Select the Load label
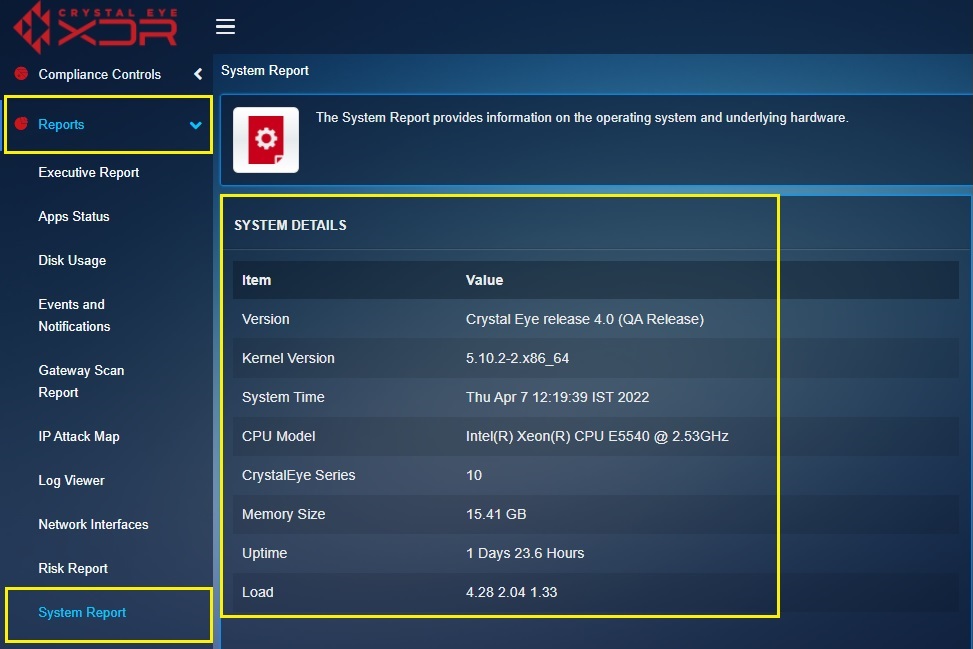The width and height of the screenshot is (973, 649). (x=258, y=593)
